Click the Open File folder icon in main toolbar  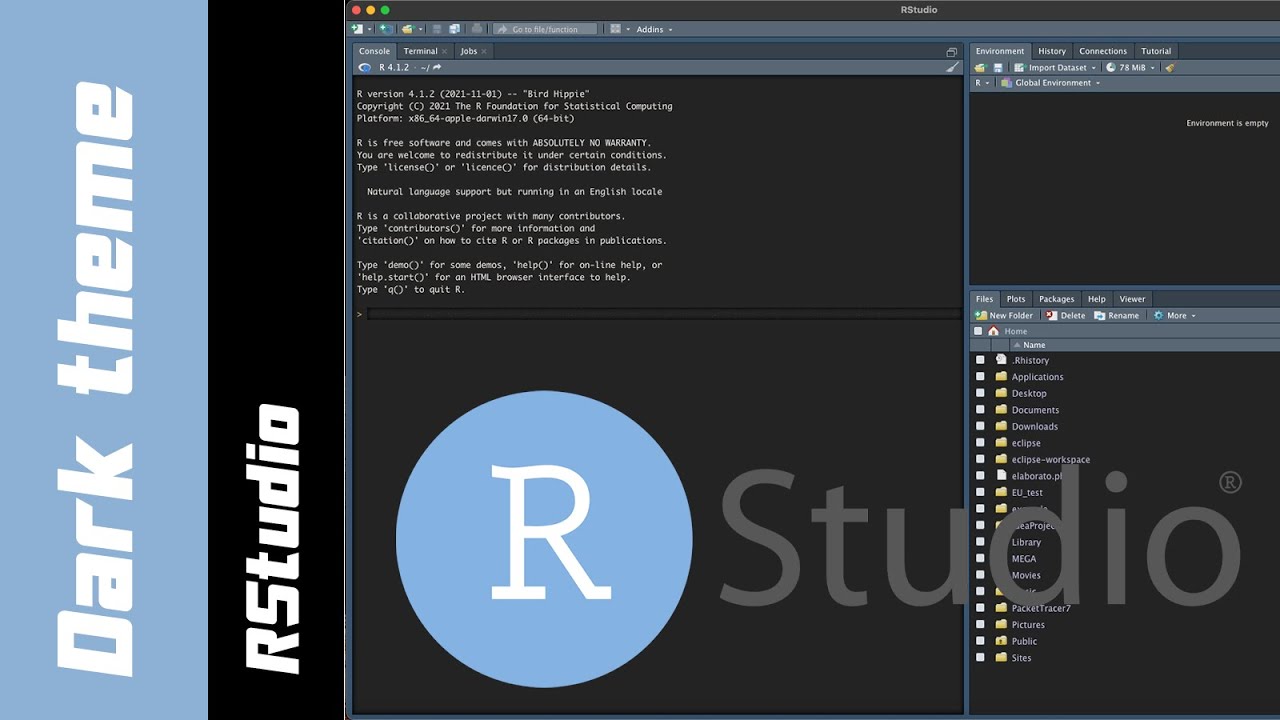point(407,29)
